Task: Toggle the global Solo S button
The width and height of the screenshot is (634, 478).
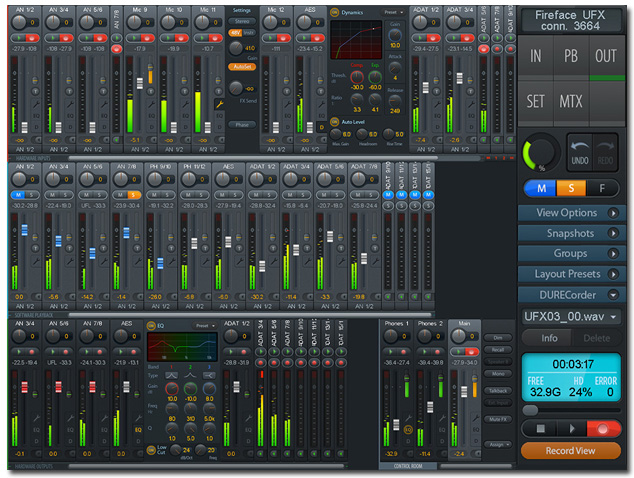Action: 571,188
